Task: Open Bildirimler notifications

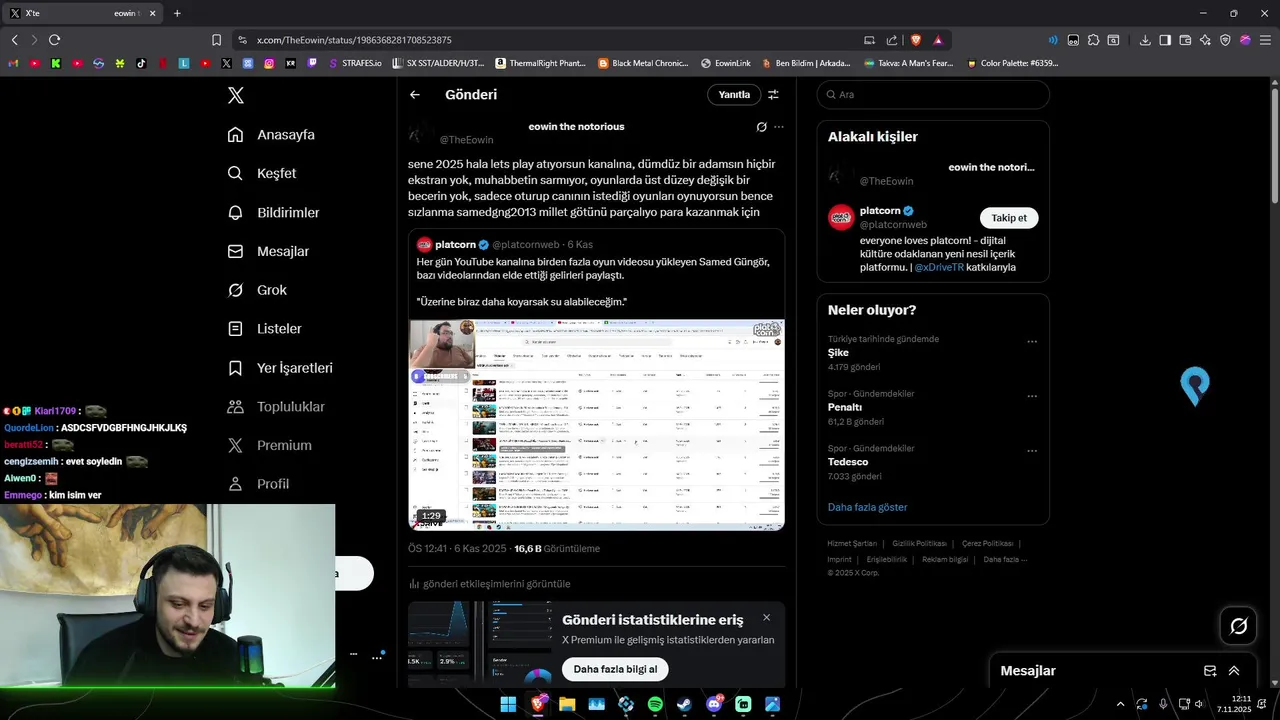Action: [x=273, y=212]
